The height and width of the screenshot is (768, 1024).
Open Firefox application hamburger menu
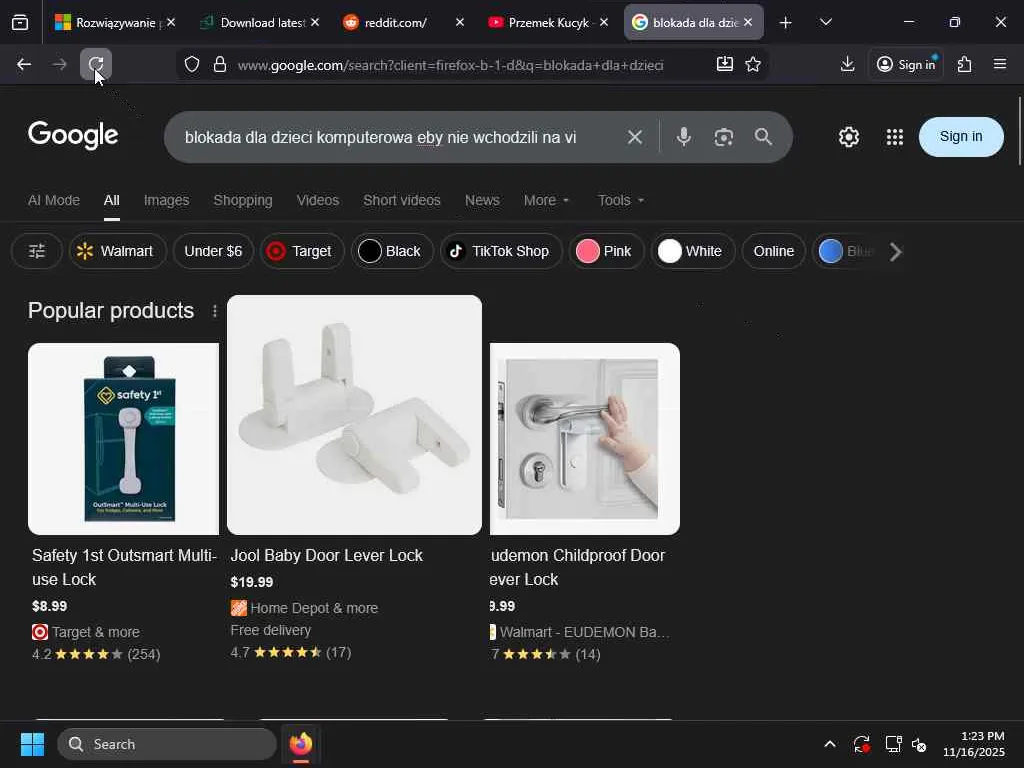point(999,64)
